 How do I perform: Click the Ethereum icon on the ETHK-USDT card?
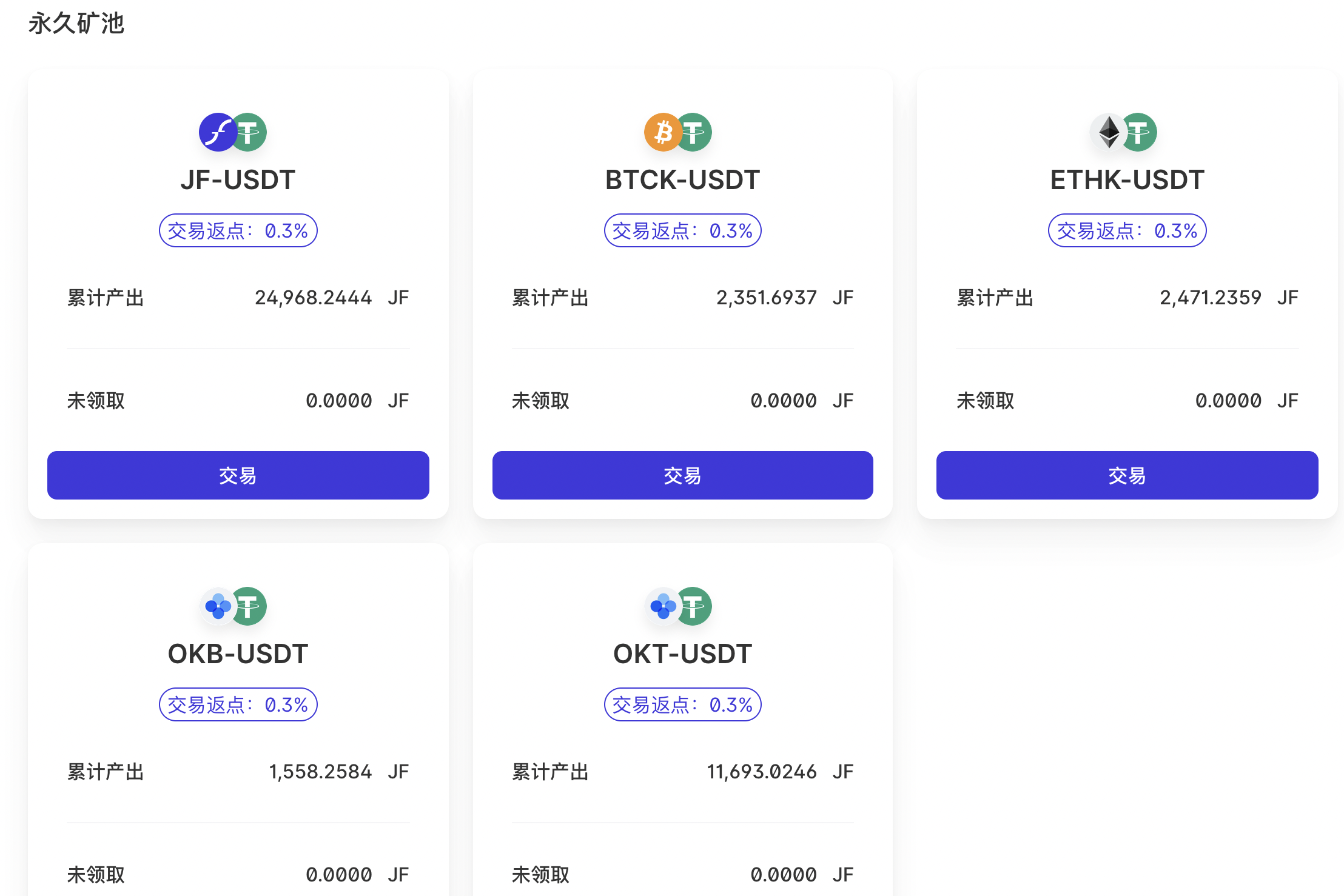click(1109, 132)
